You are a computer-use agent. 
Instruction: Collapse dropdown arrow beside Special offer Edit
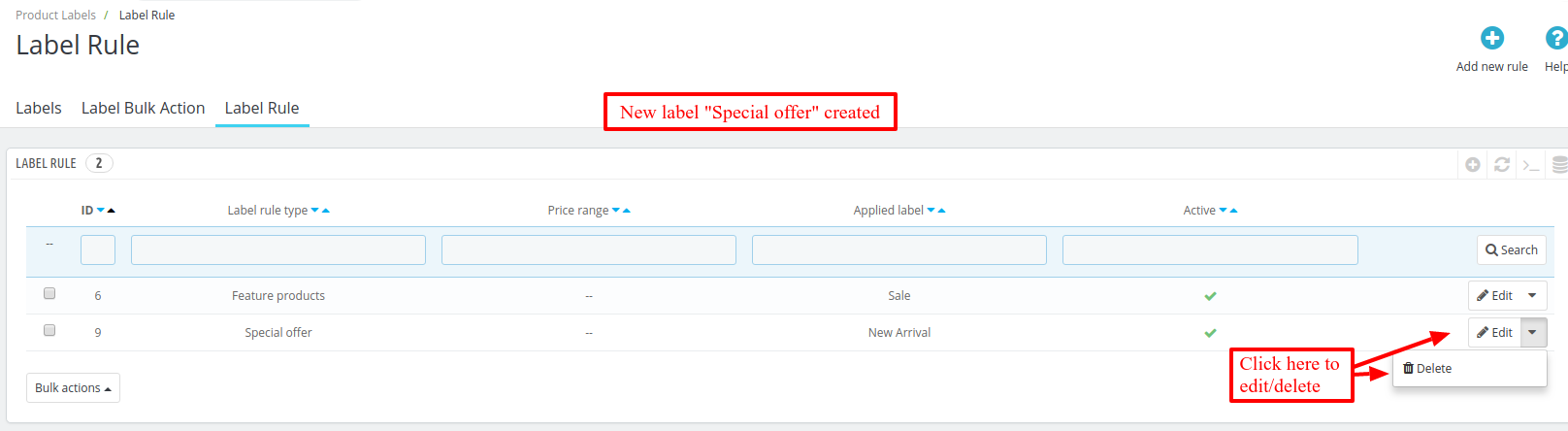coord(1532,332)
